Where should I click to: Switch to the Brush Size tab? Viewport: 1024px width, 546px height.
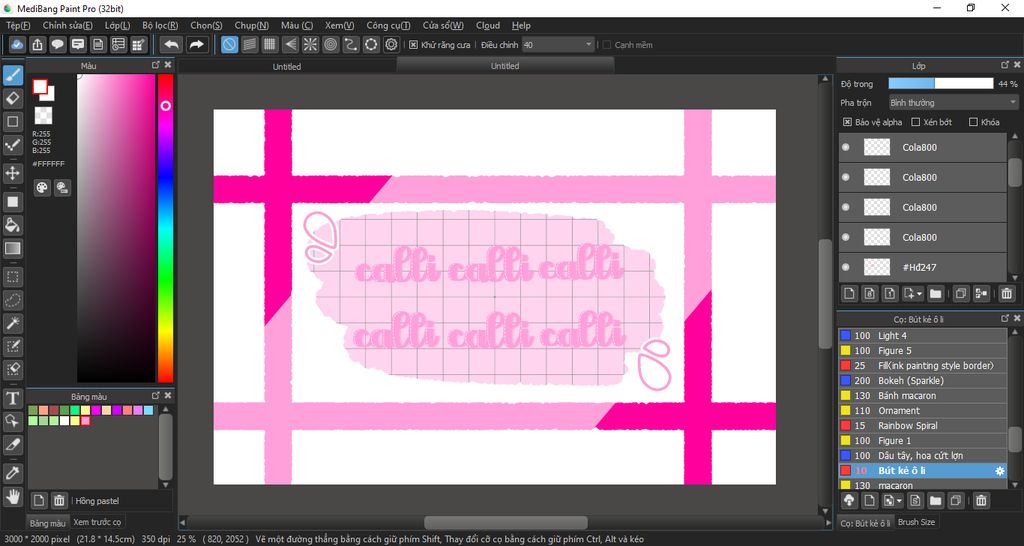click(916, 522)
